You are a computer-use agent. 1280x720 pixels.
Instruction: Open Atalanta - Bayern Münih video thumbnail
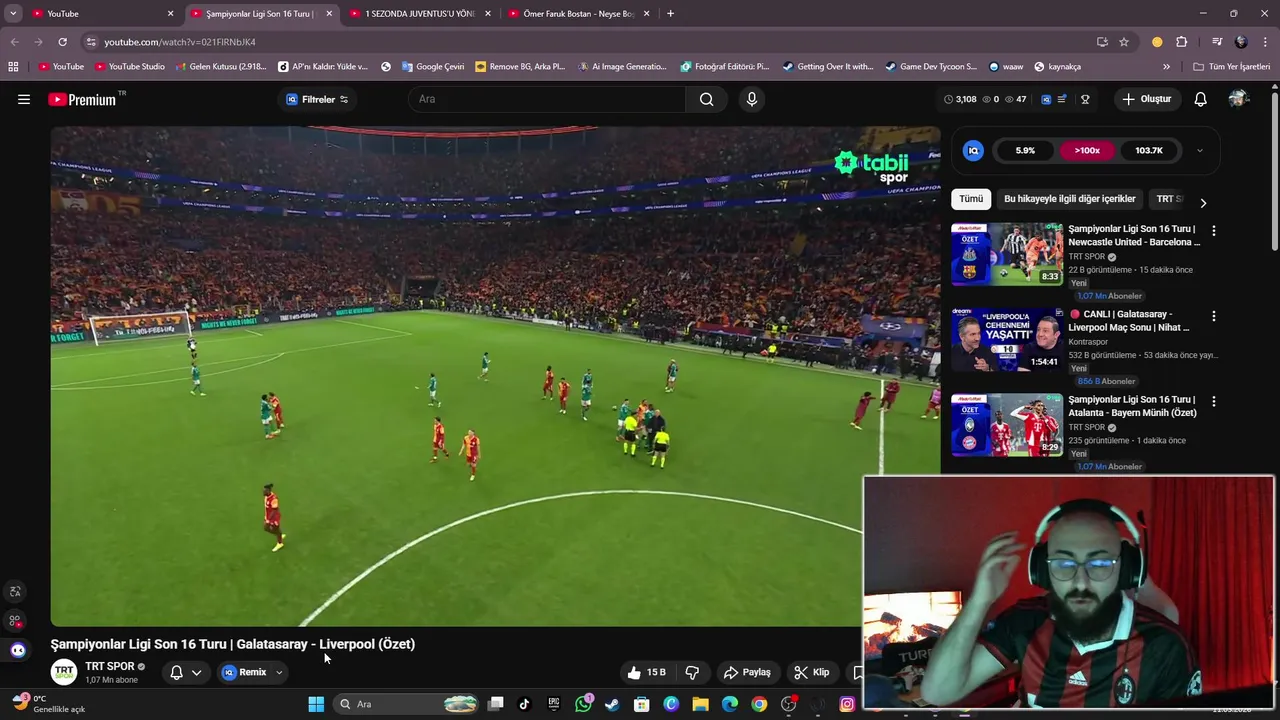point(1007,425)
